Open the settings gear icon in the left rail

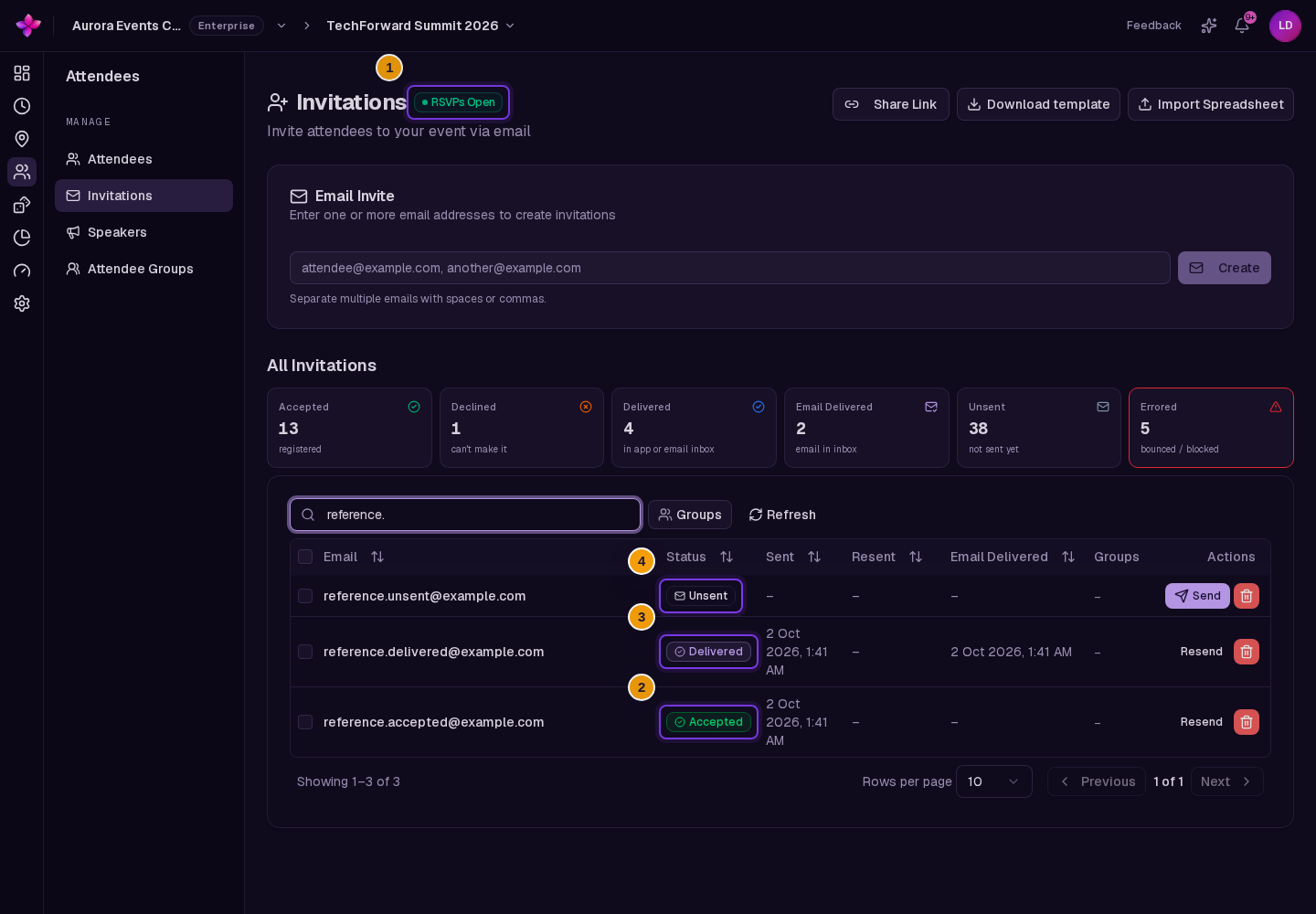point(22,303)
